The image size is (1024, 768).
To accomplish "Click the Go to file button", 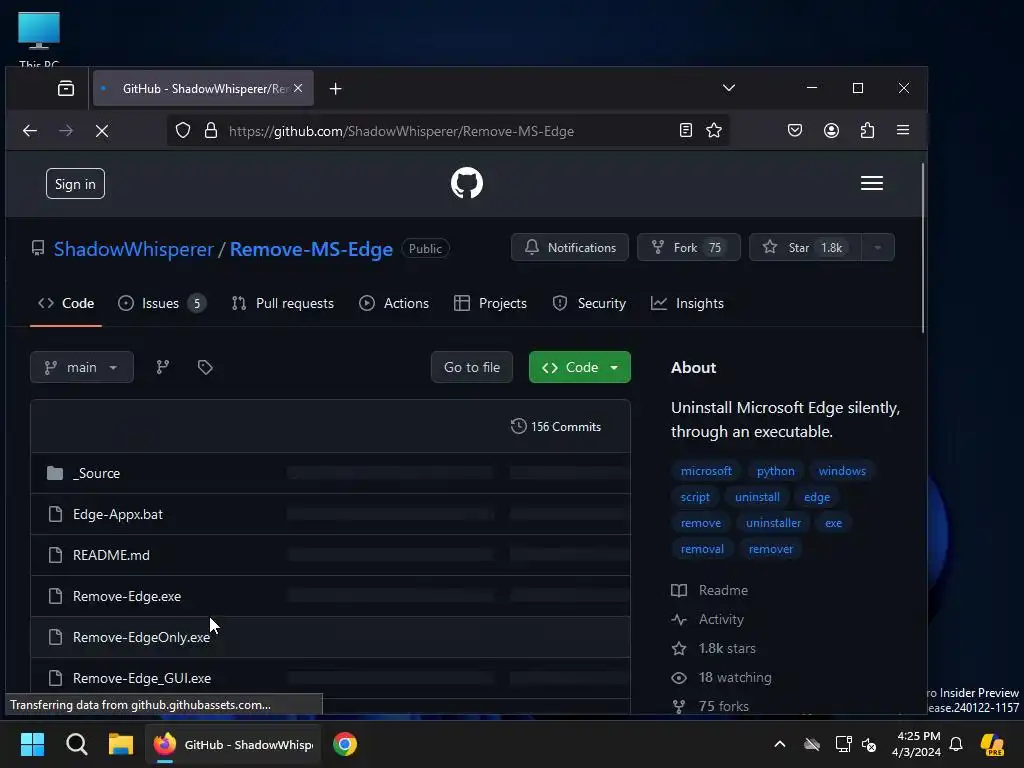I will tap(472, 367).
